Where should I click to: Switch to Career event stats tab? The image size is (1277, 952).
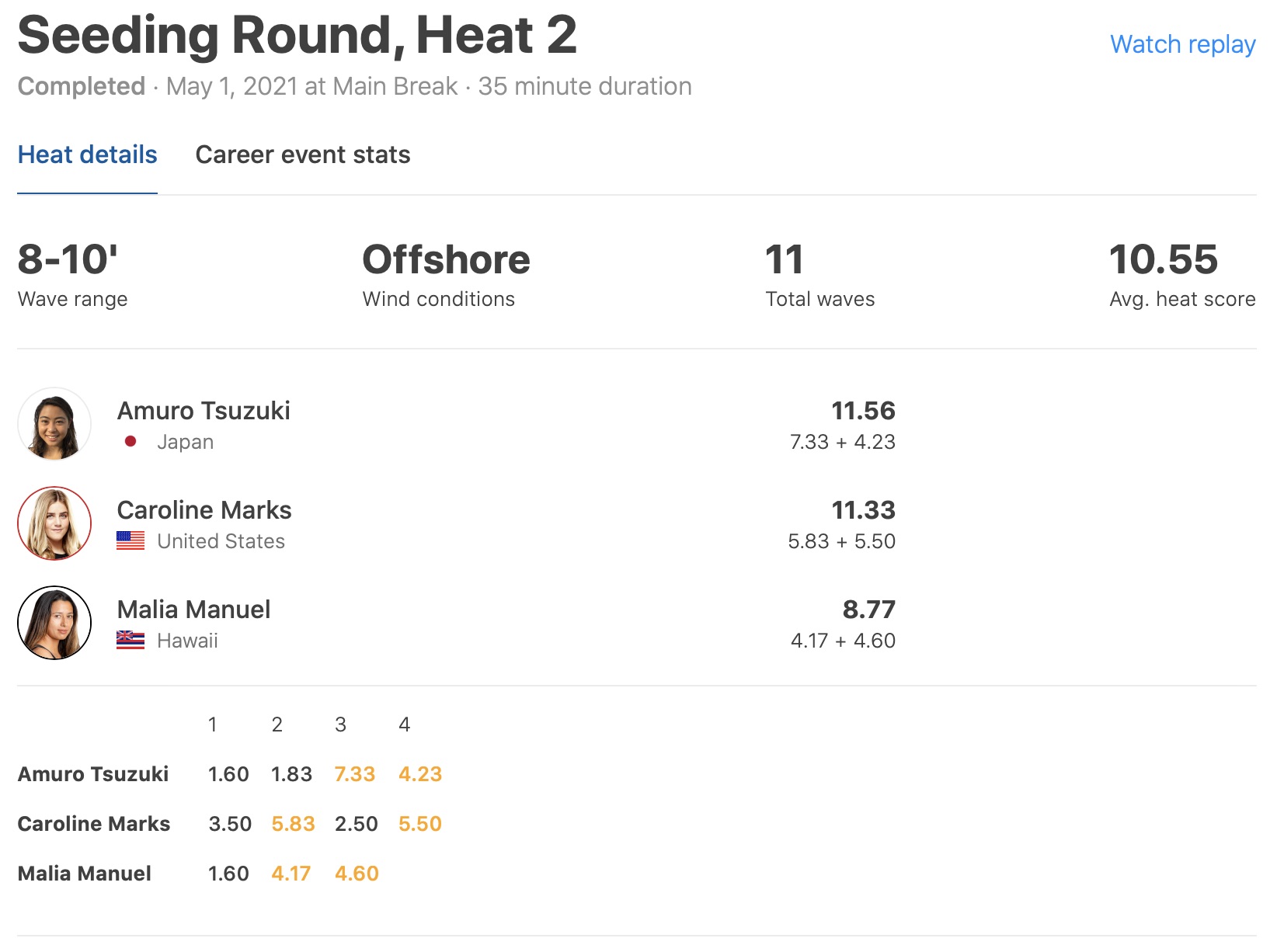tap(303, 155)
